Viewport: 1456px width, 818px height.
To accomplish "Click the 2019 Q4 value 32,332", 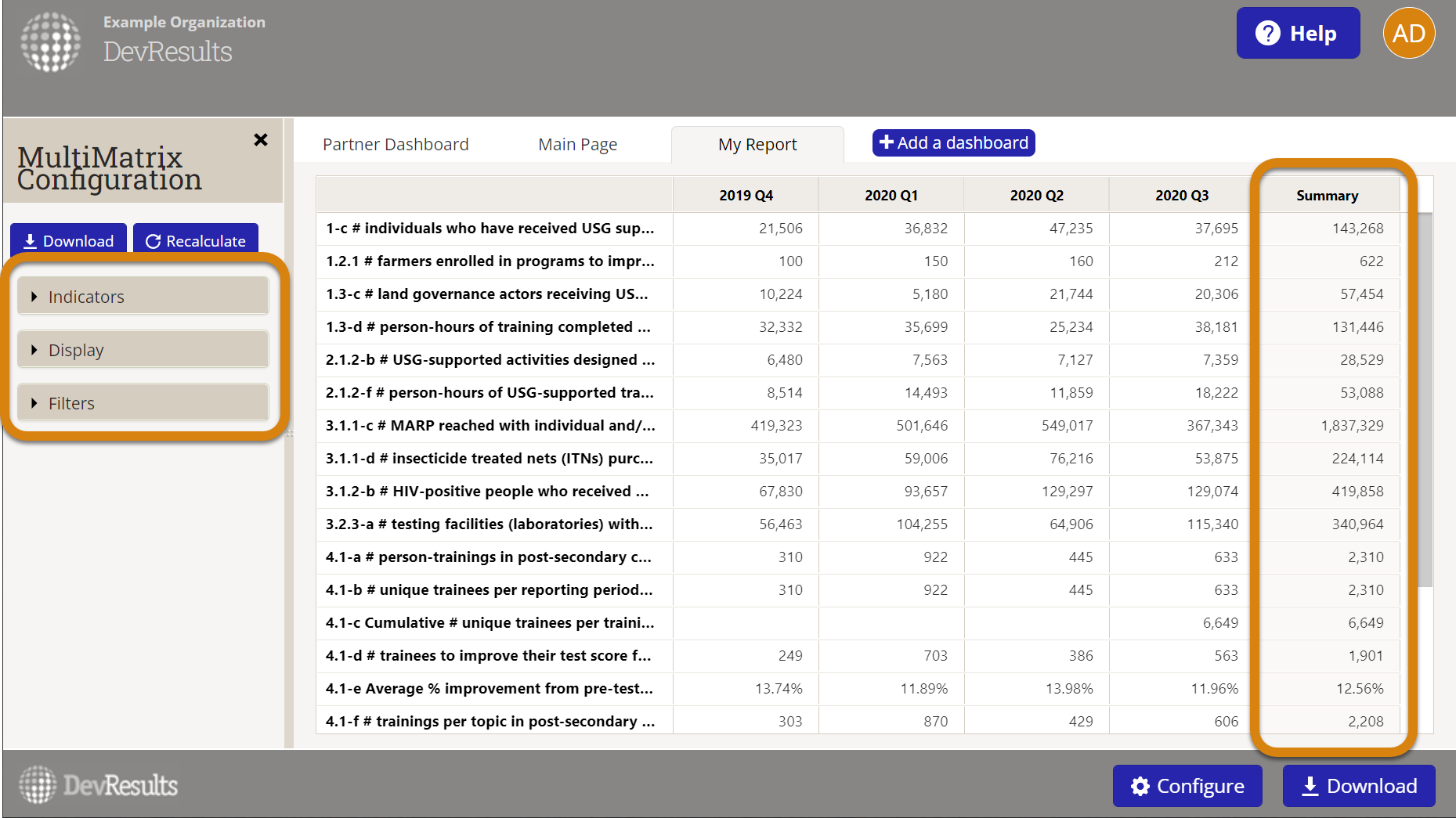I will pyautogui.click(x=781, y=327).
